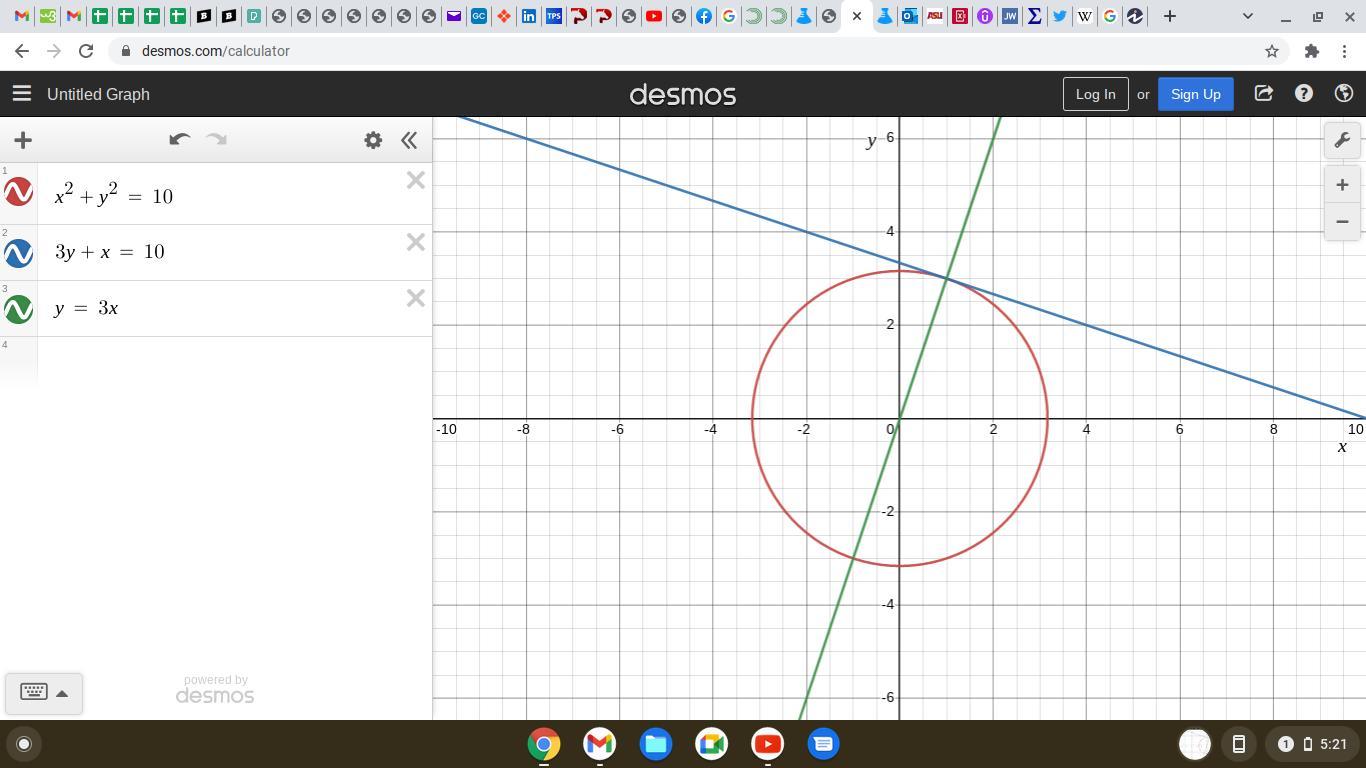This screenshot has height=768, width=1366.
Task: Open the hamburger menu for saved graphs
Action: click(x=21, y=94)
